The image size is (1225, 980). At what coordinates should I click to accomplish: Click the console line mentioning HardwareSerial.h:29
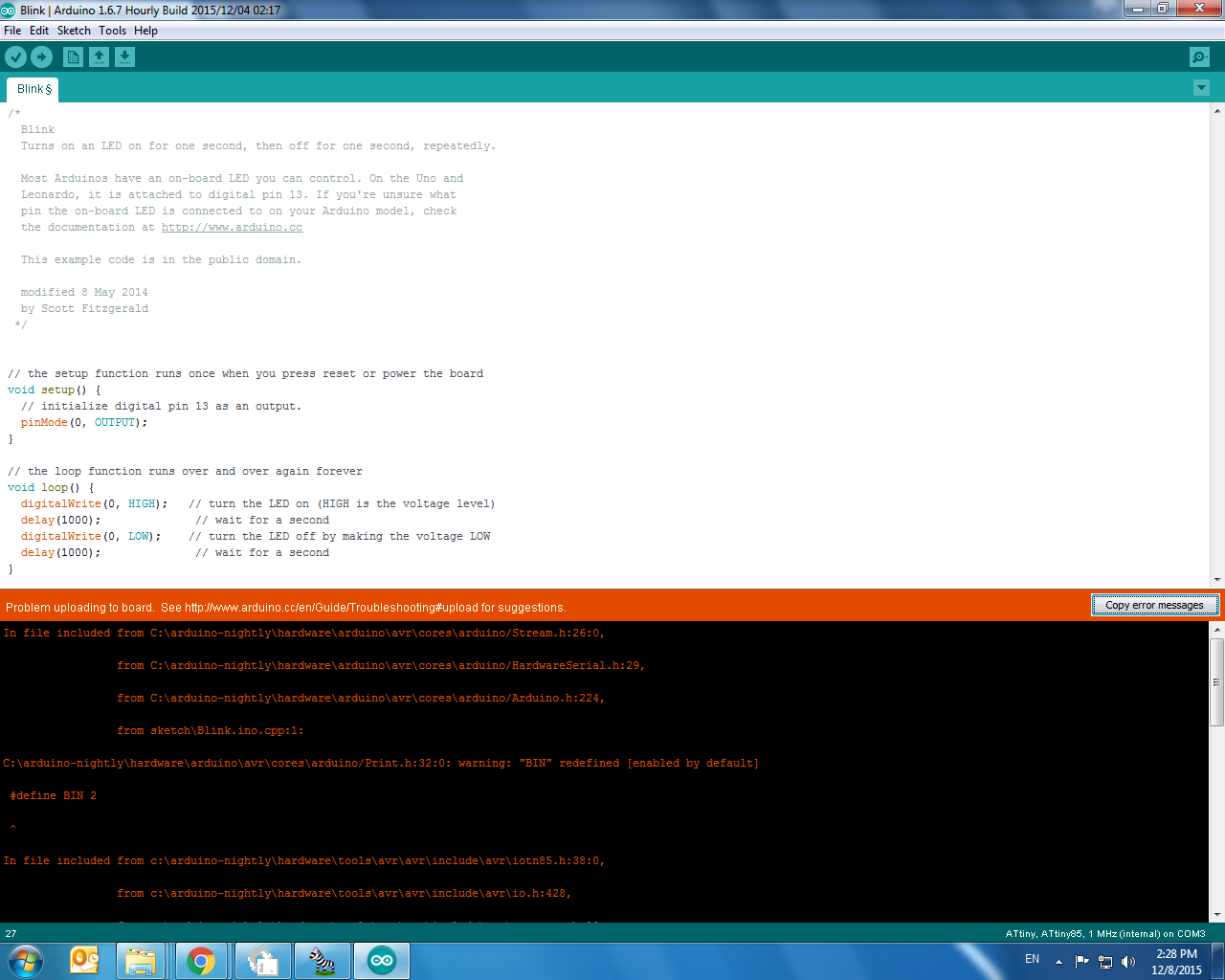381,666
